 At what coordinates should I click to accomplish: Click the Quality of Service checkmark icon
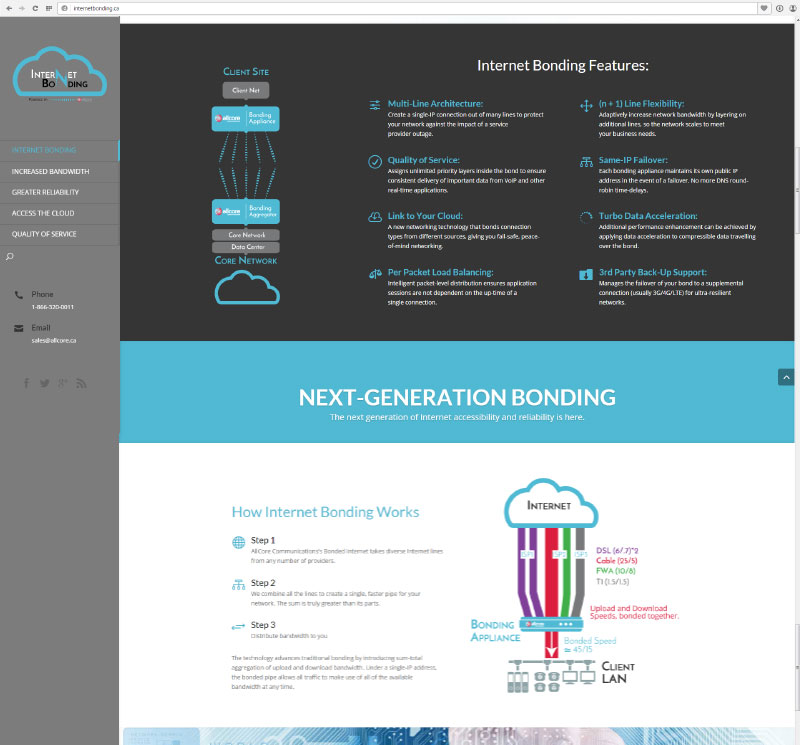[375, 161]
